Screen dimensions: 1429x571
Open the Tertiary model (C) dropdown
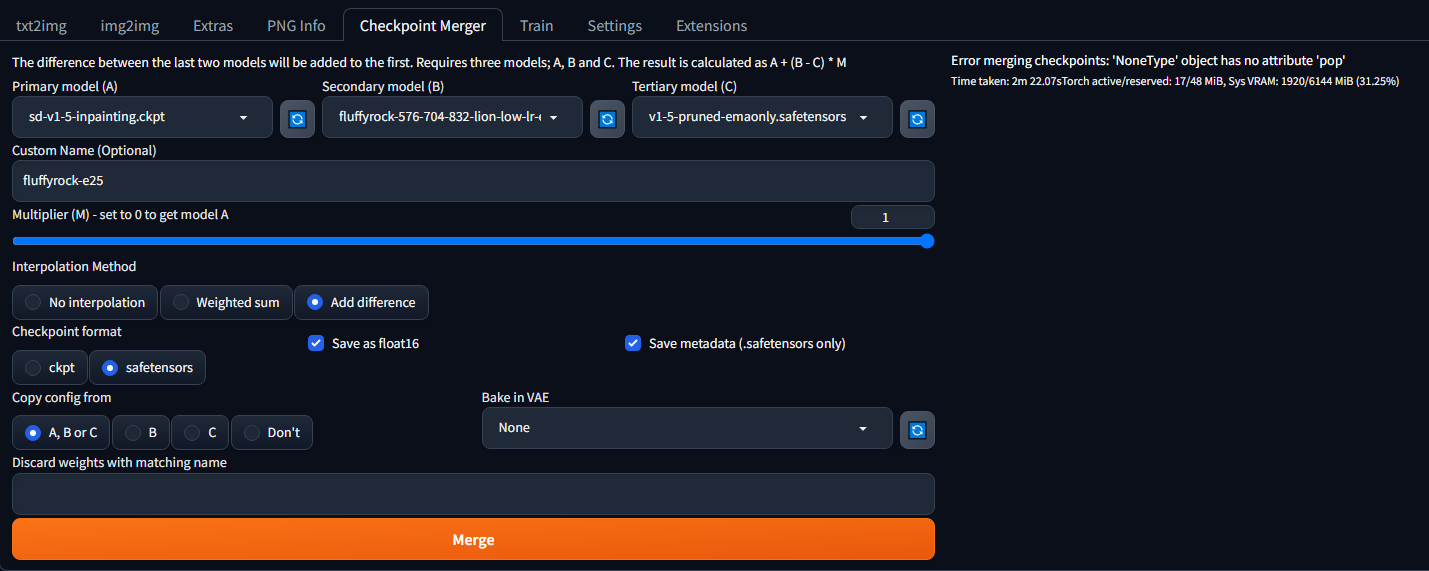coord(762,117)
